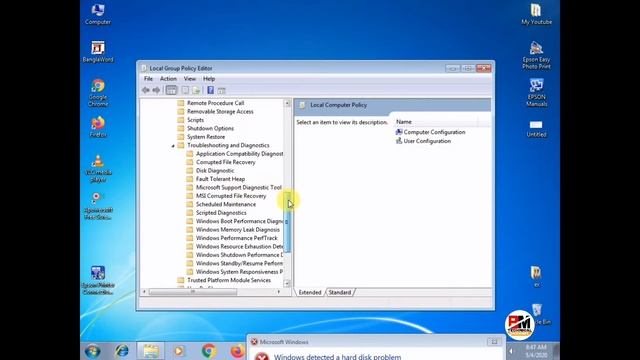Select Windows Resource Exhaustion Detection folder
Viewport: 640px width, 360px height.
239,247
